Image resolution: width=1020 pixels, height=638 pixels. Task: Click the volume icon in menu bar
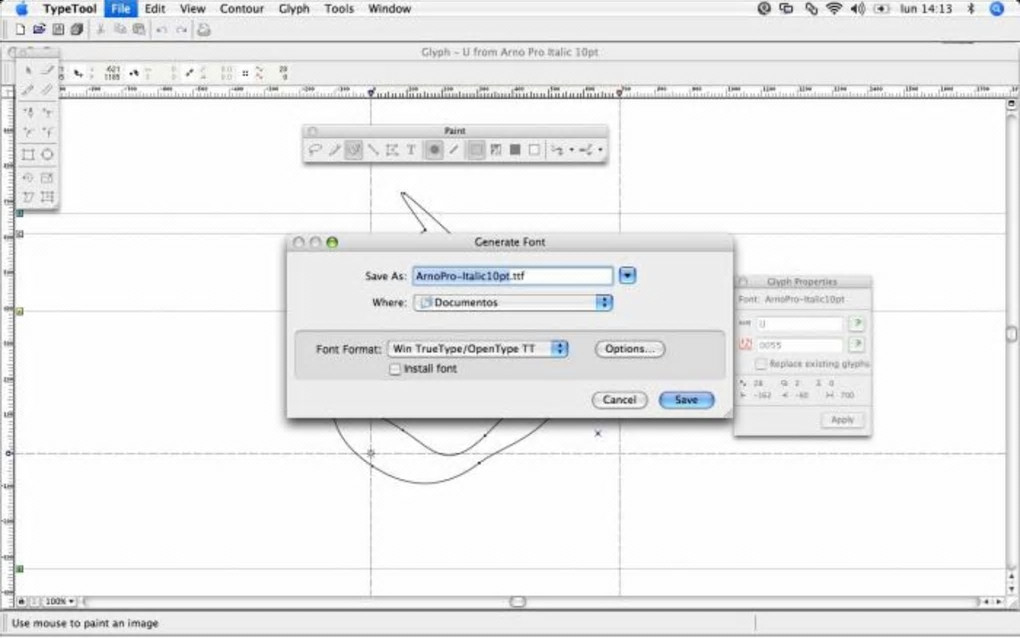[x=857, y=8]
